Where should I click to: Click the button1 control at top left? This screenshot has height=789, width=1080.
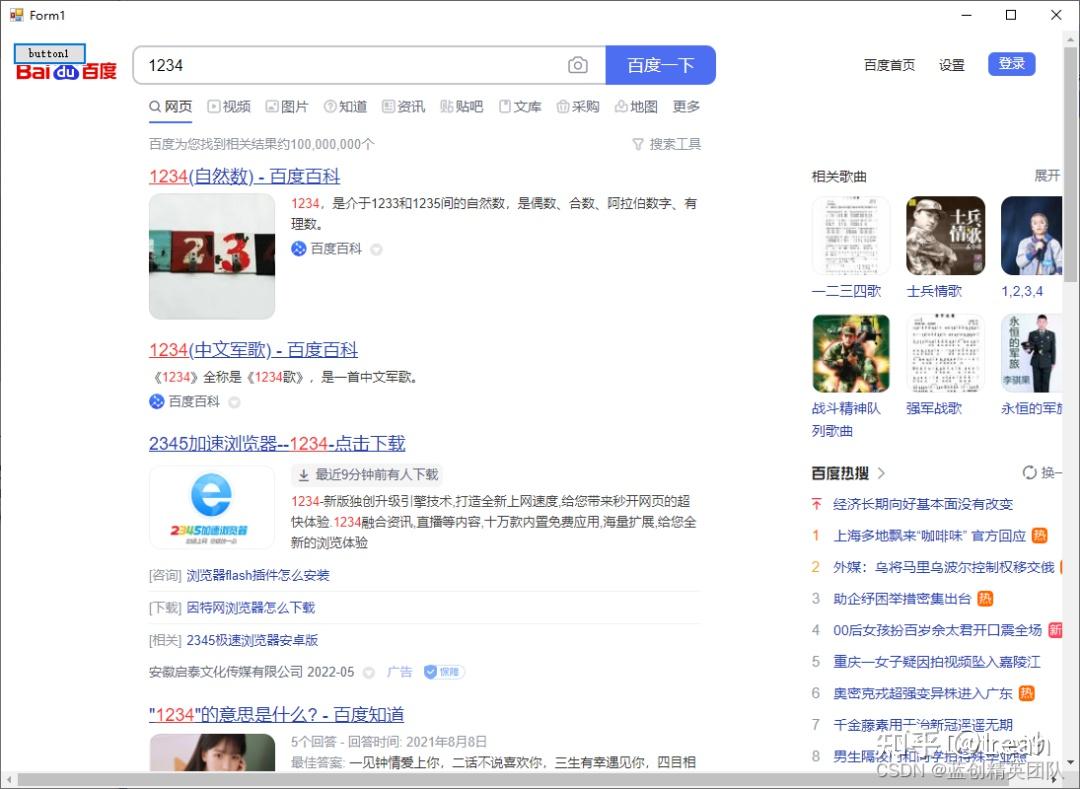pos(48,53)
